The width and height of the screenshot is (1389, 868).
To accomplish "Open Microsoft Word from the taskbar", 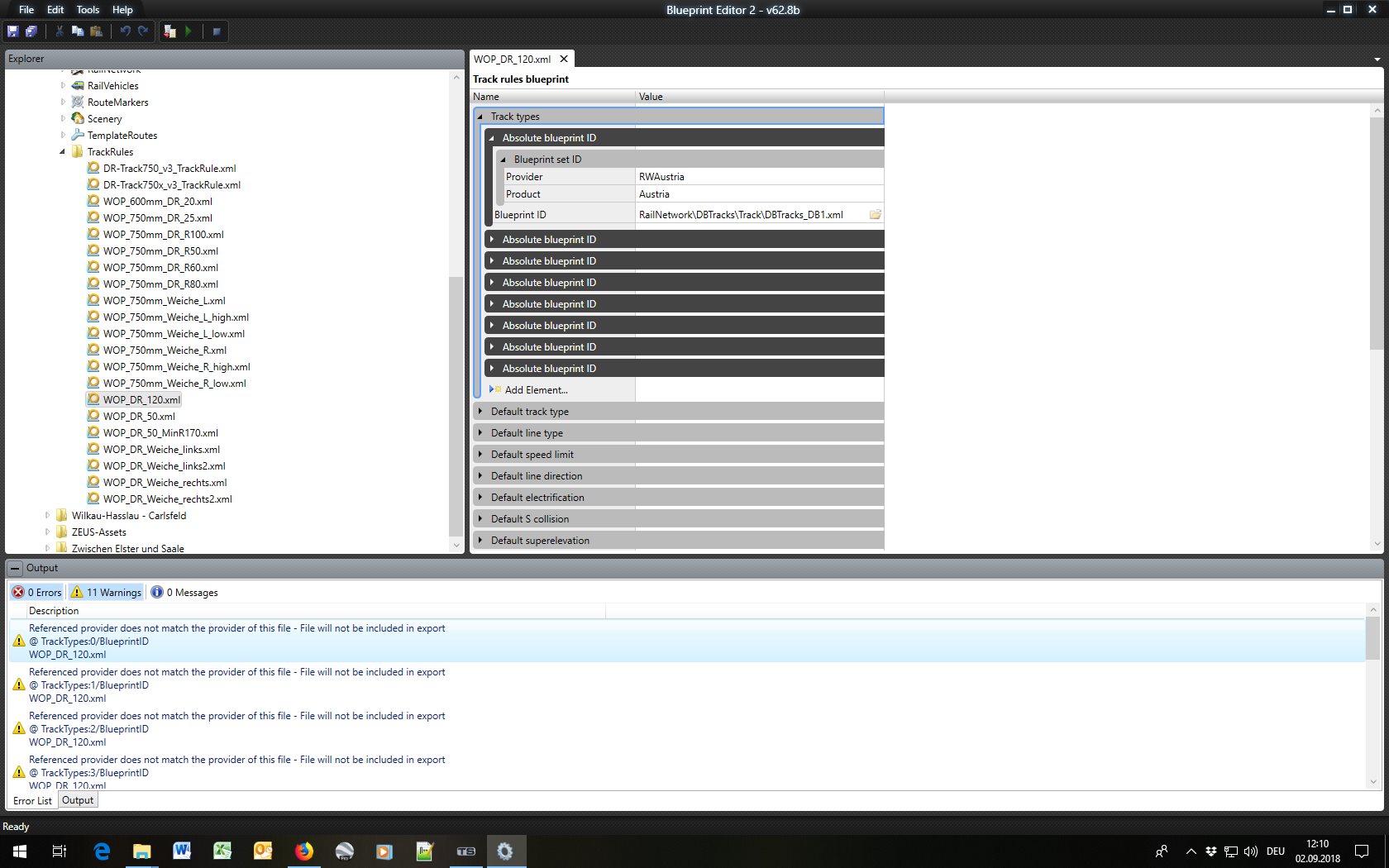I will pyautogui.click(x=182, y=851).
